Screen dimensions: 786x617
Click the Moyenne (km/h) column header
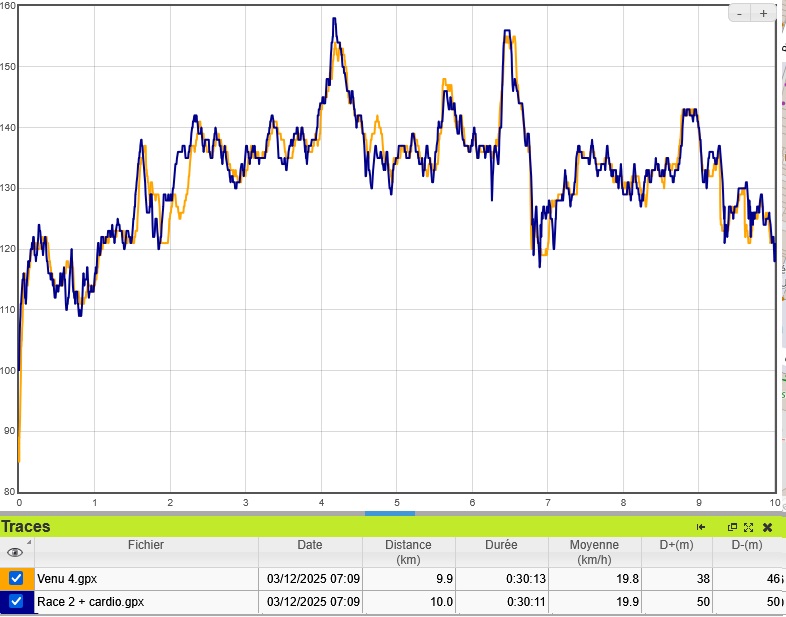pyautogui.click(x=594, y=552)
